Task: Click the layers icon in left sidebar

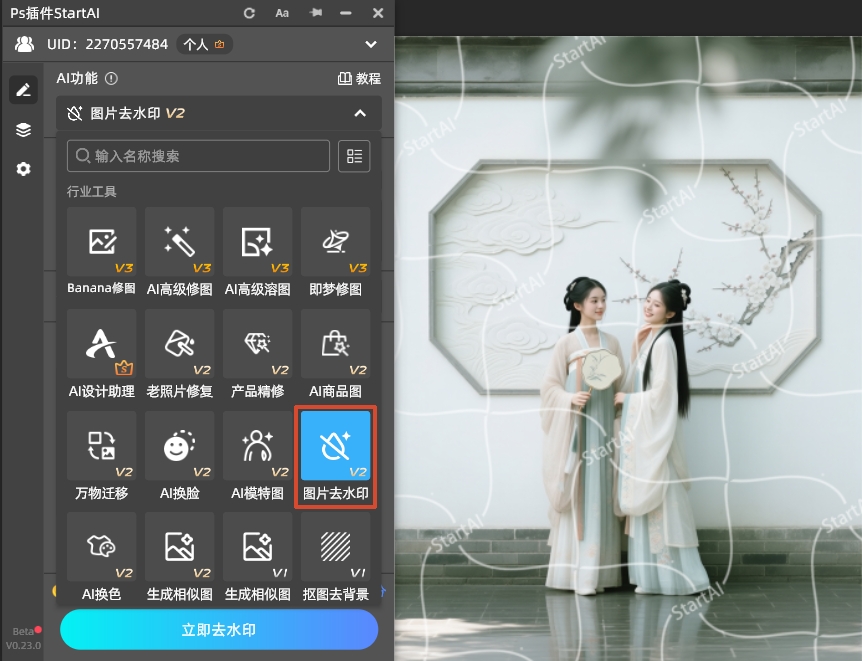Action: [x=23, y=130]
